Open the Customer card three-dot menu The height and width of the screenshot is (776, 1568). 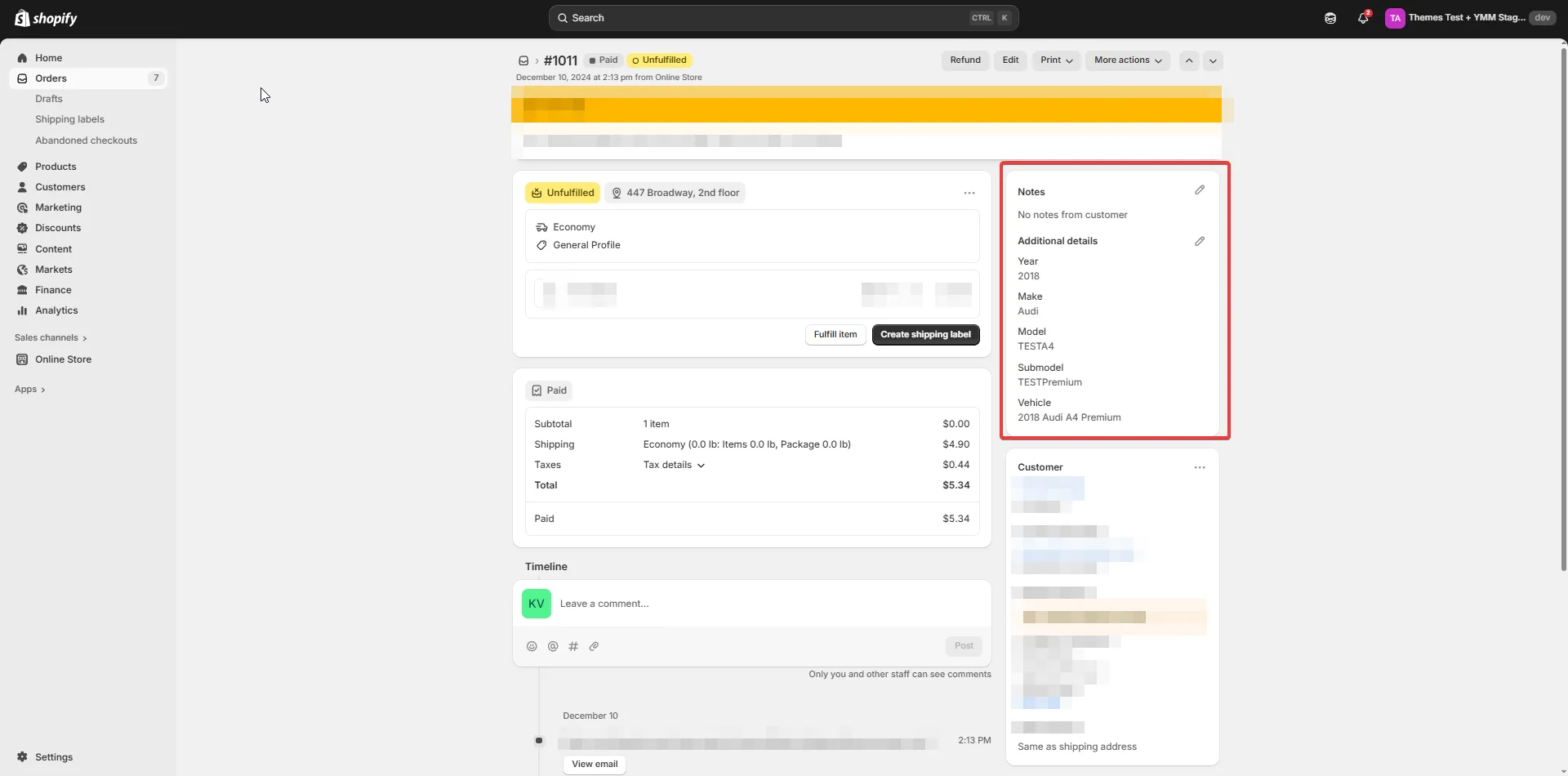point(1199,467)
